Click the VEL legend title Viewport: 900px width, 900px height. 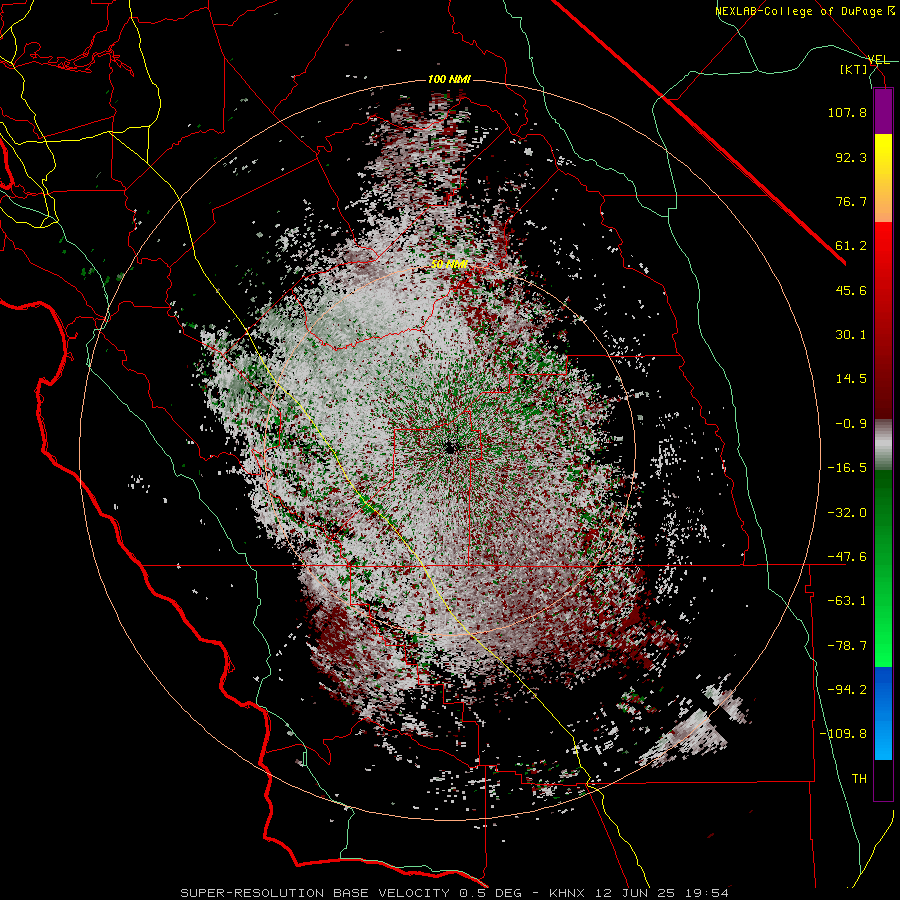pos(878,60)
